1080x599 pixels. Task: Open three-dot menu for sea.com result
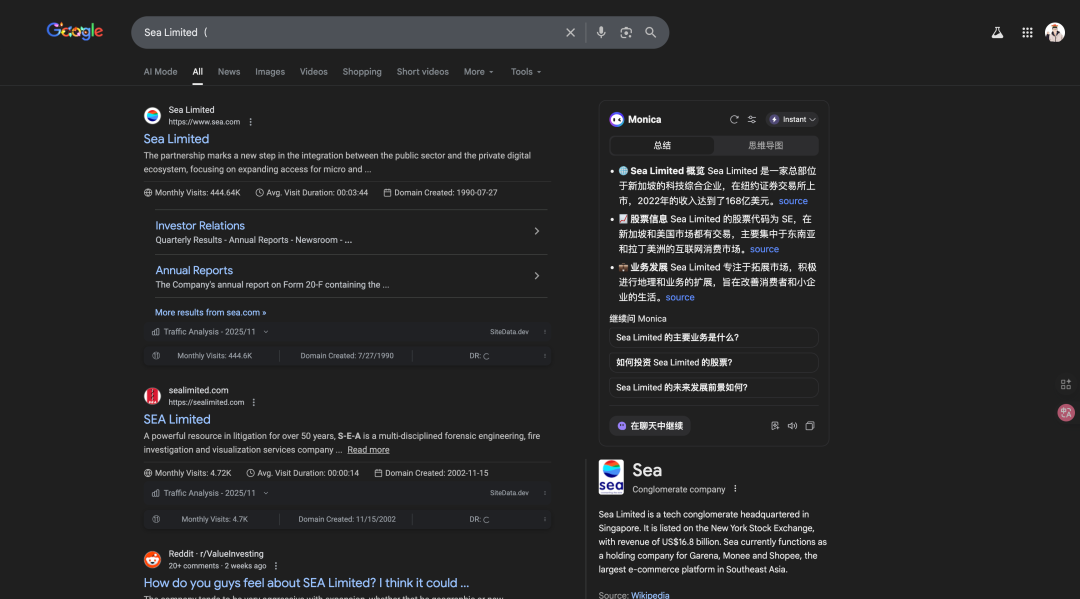(x=251, y=122)
